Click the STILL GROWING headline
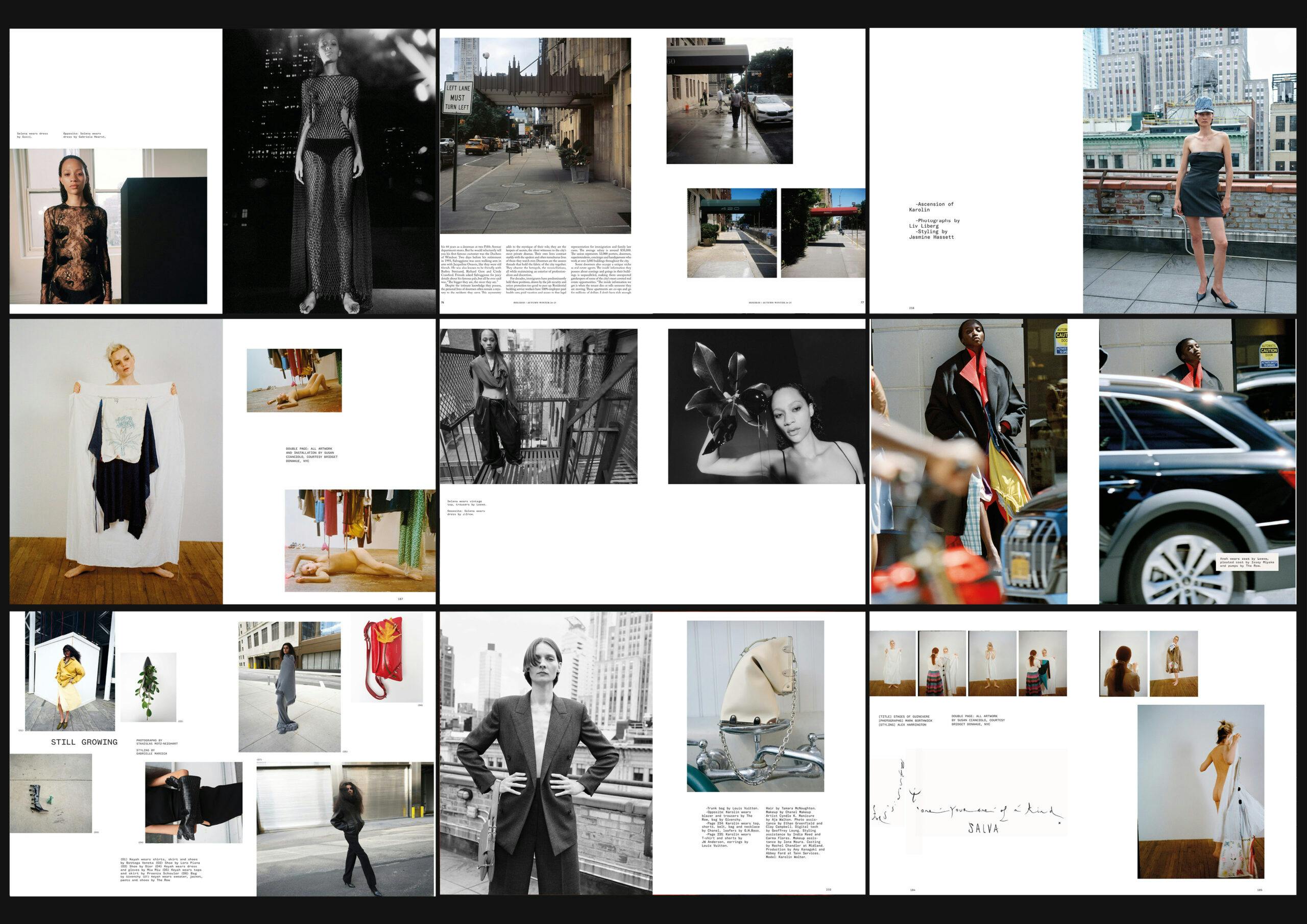Screen dimensions: 1307x924 (84, 742)
